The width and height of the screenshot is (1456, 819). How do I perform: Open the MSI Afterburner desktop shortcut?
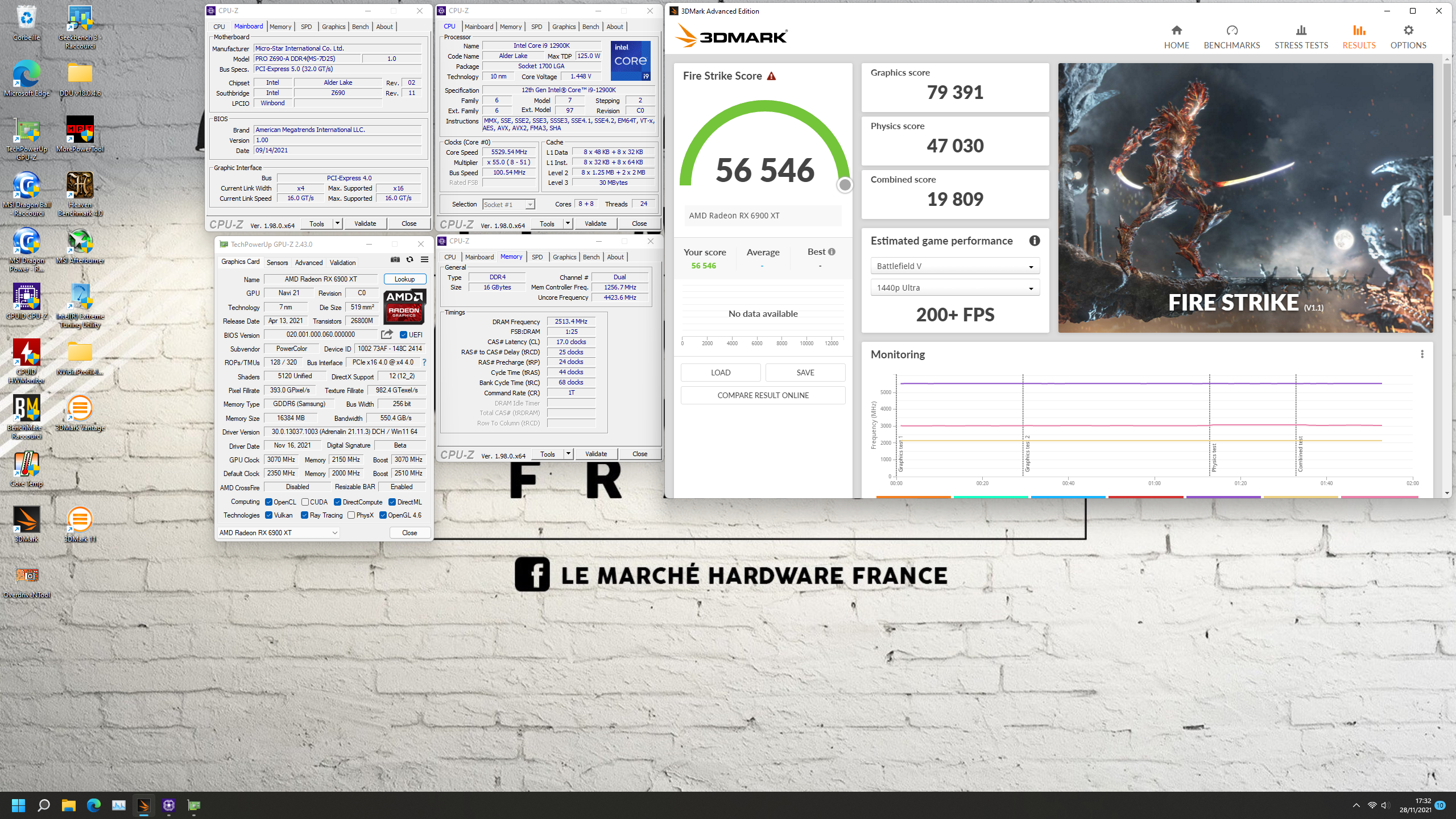80,246
